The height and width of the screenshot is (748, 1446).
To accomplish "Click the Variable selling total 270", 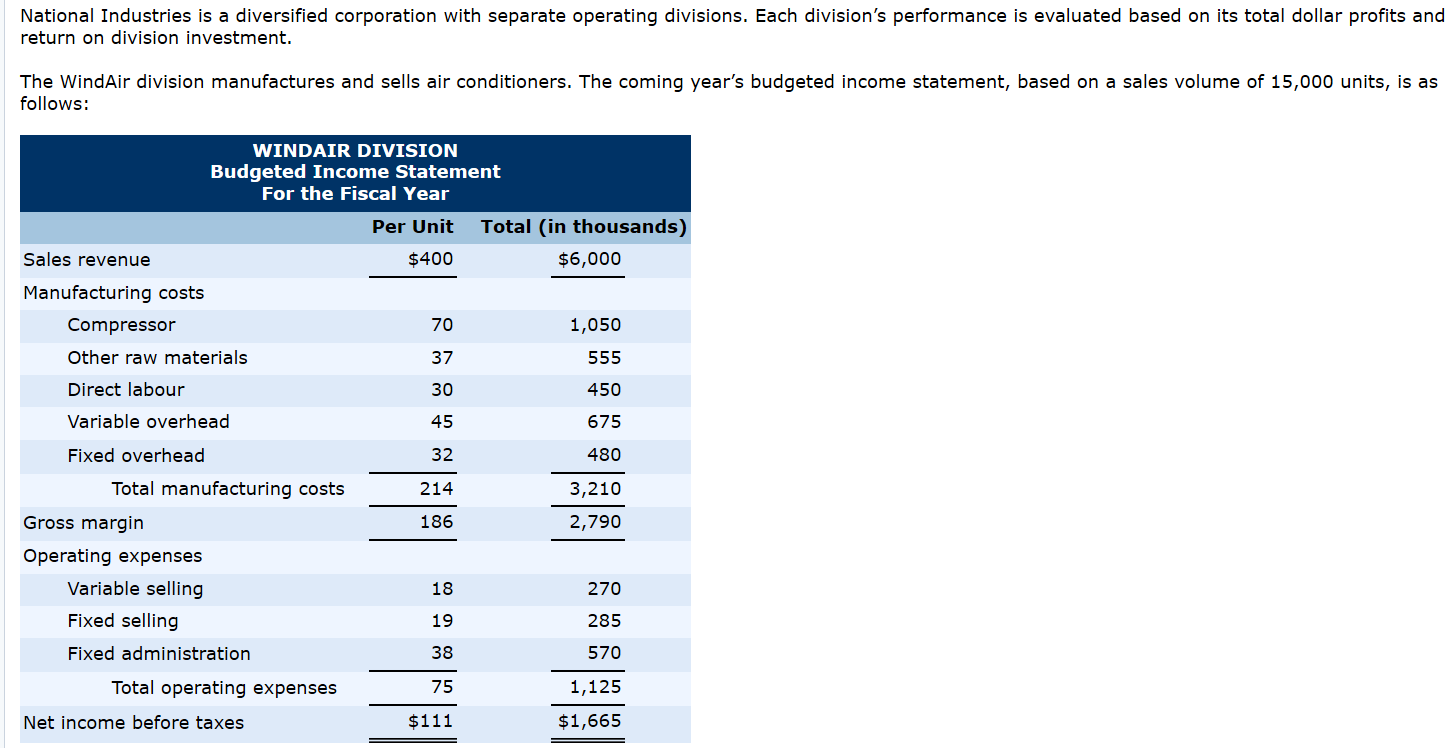I will (x=604, y=589).
